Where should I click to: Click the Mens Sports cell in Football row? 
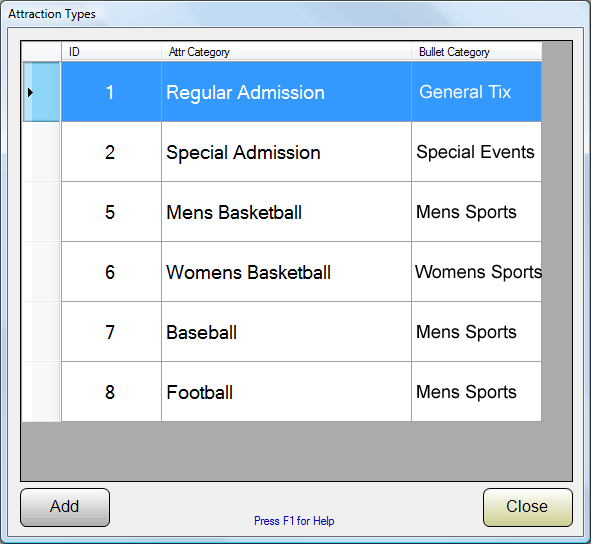(x=476, y=392)
